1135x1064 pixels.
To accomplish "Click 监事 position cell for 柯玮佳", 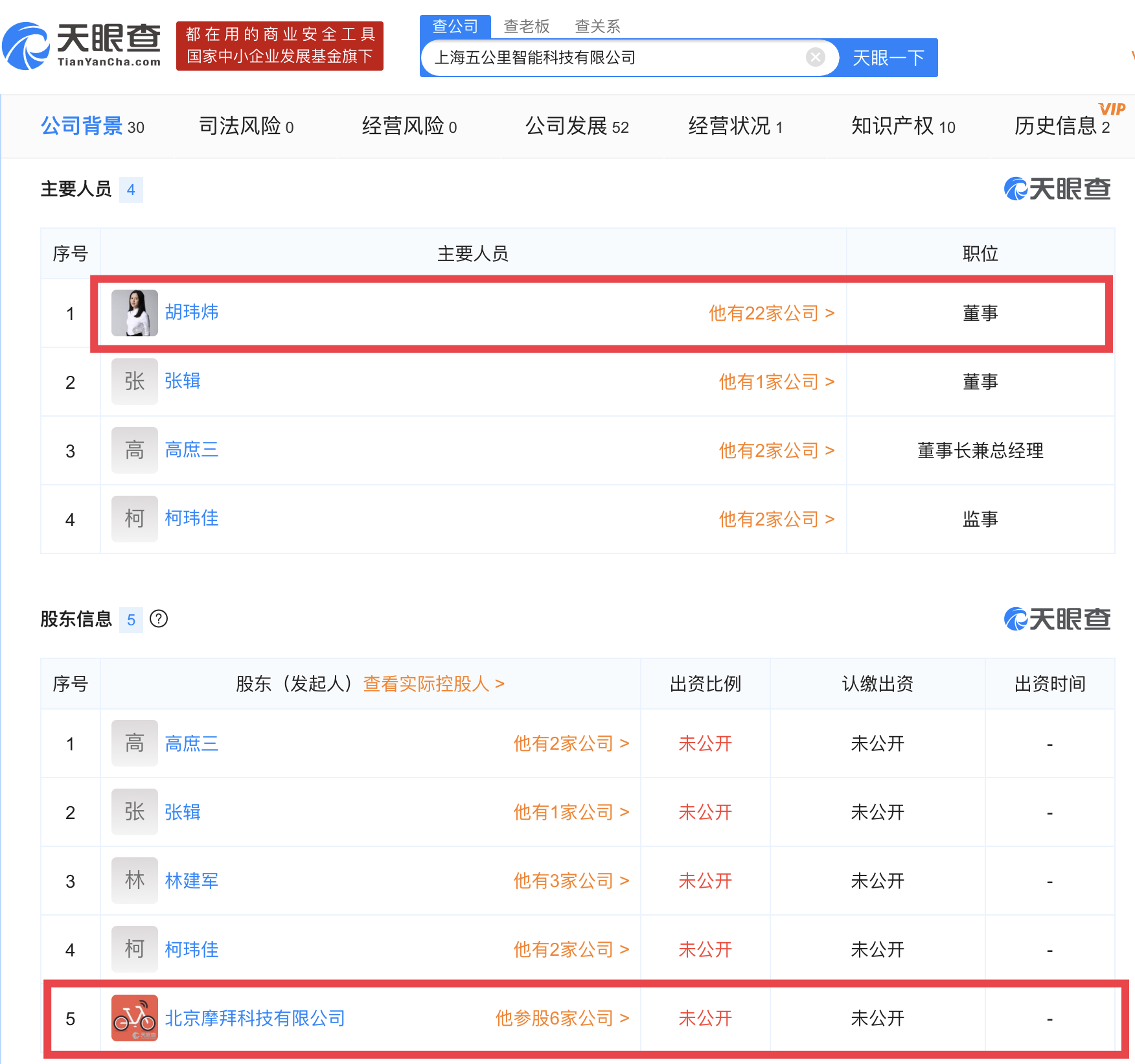I will click(x=980, y=520).
